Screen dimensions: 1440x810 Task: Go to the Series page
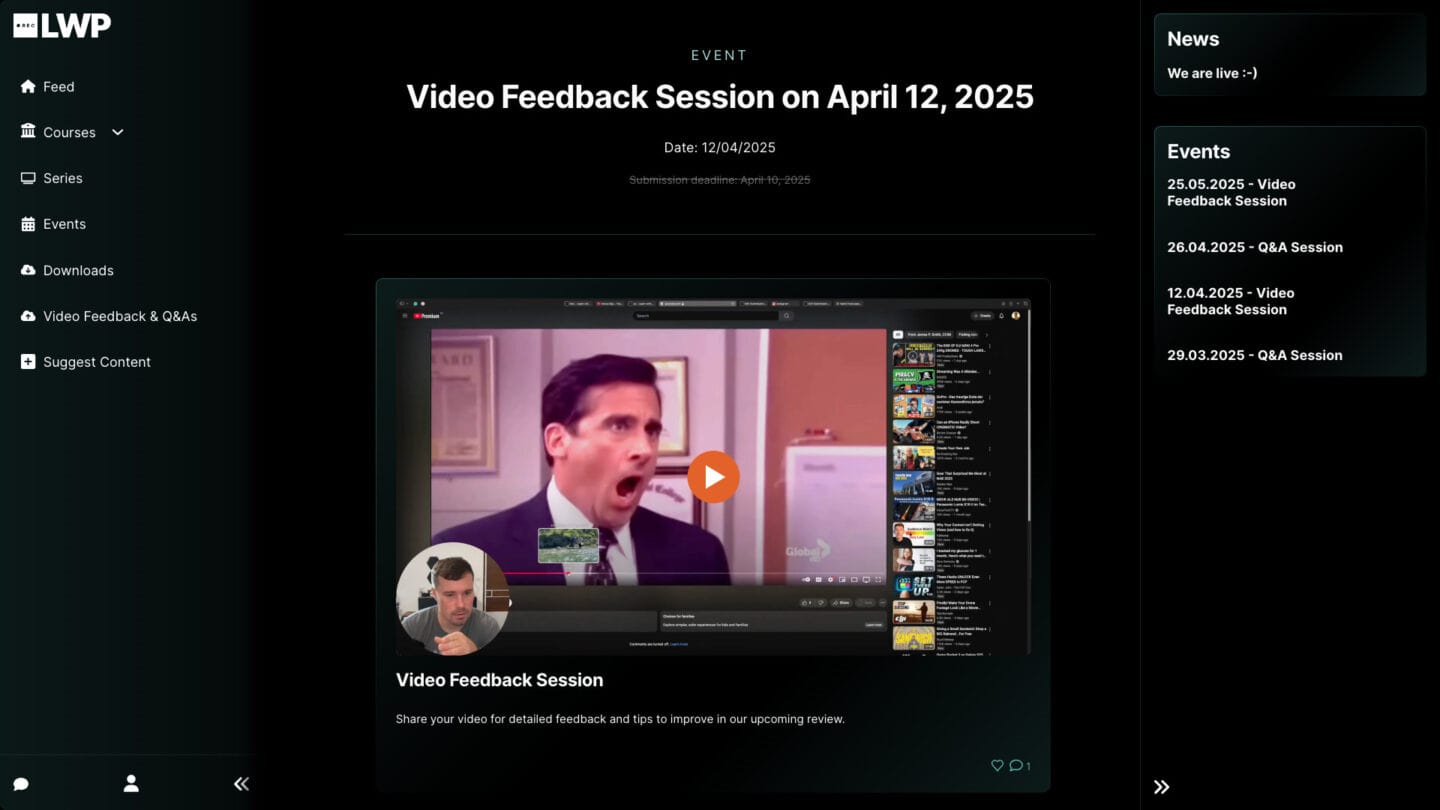(63, 178)
